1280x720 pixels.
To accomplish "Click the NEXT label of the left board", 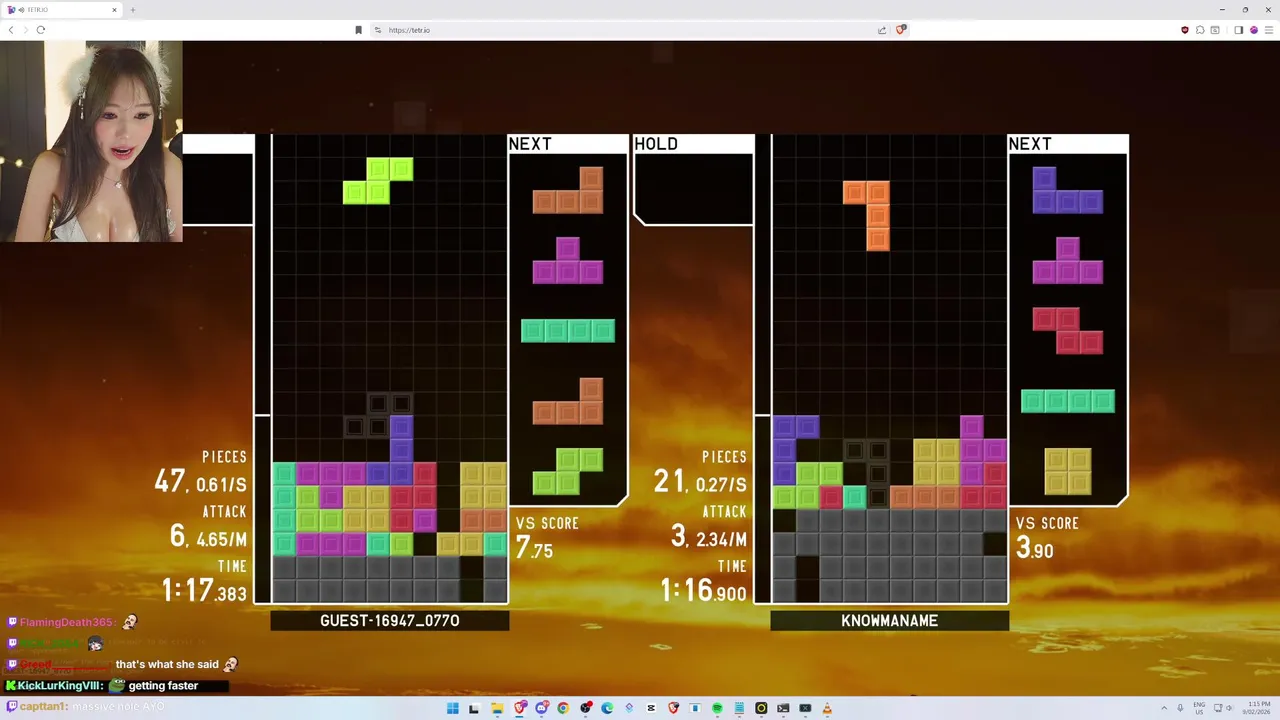I will click(x=530, y=144).
